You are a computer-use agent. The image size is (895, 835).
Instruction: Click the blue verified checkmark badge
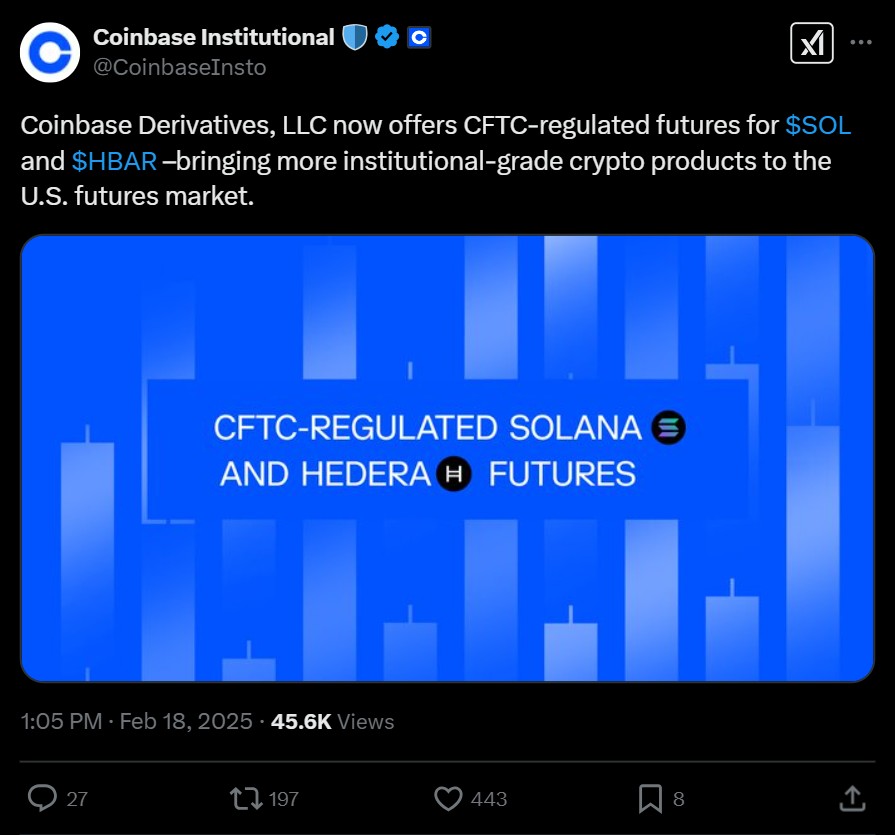[x=387, y=38]
